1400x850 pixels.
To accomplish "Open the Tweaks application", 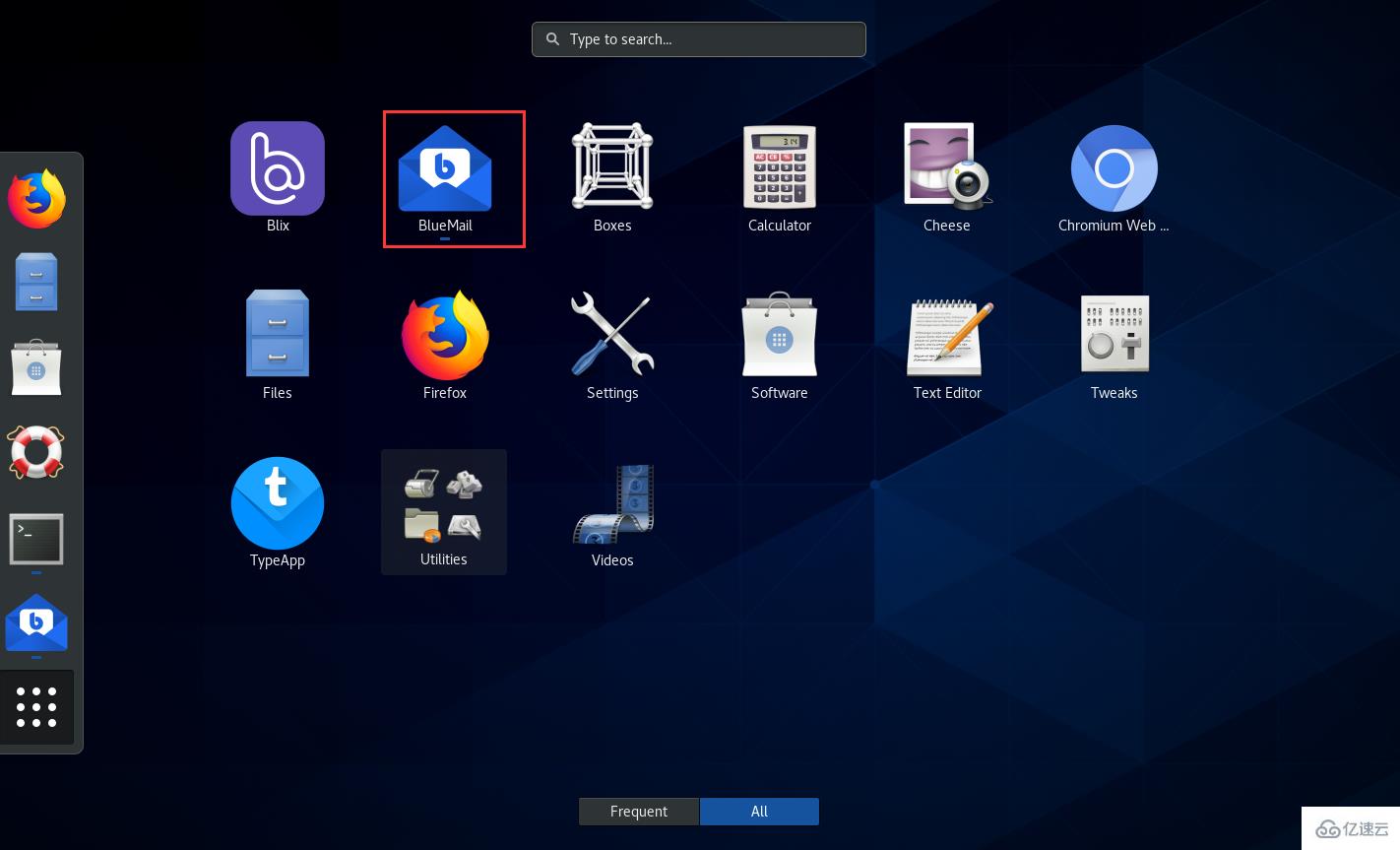I will click(x=1114, y=333).
